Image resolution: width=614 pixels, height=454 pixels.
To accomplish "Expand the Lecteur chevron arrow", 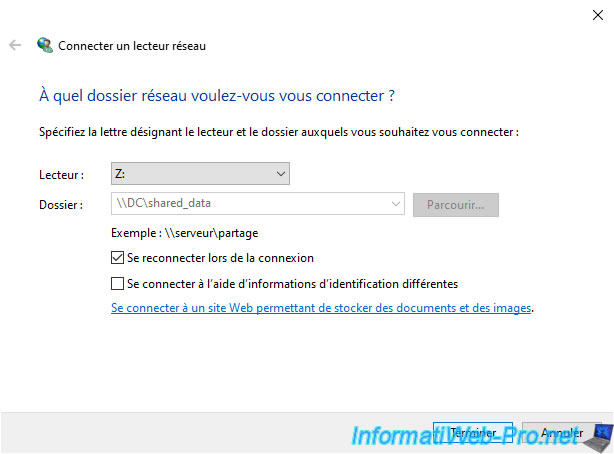I will coord(280,174).
